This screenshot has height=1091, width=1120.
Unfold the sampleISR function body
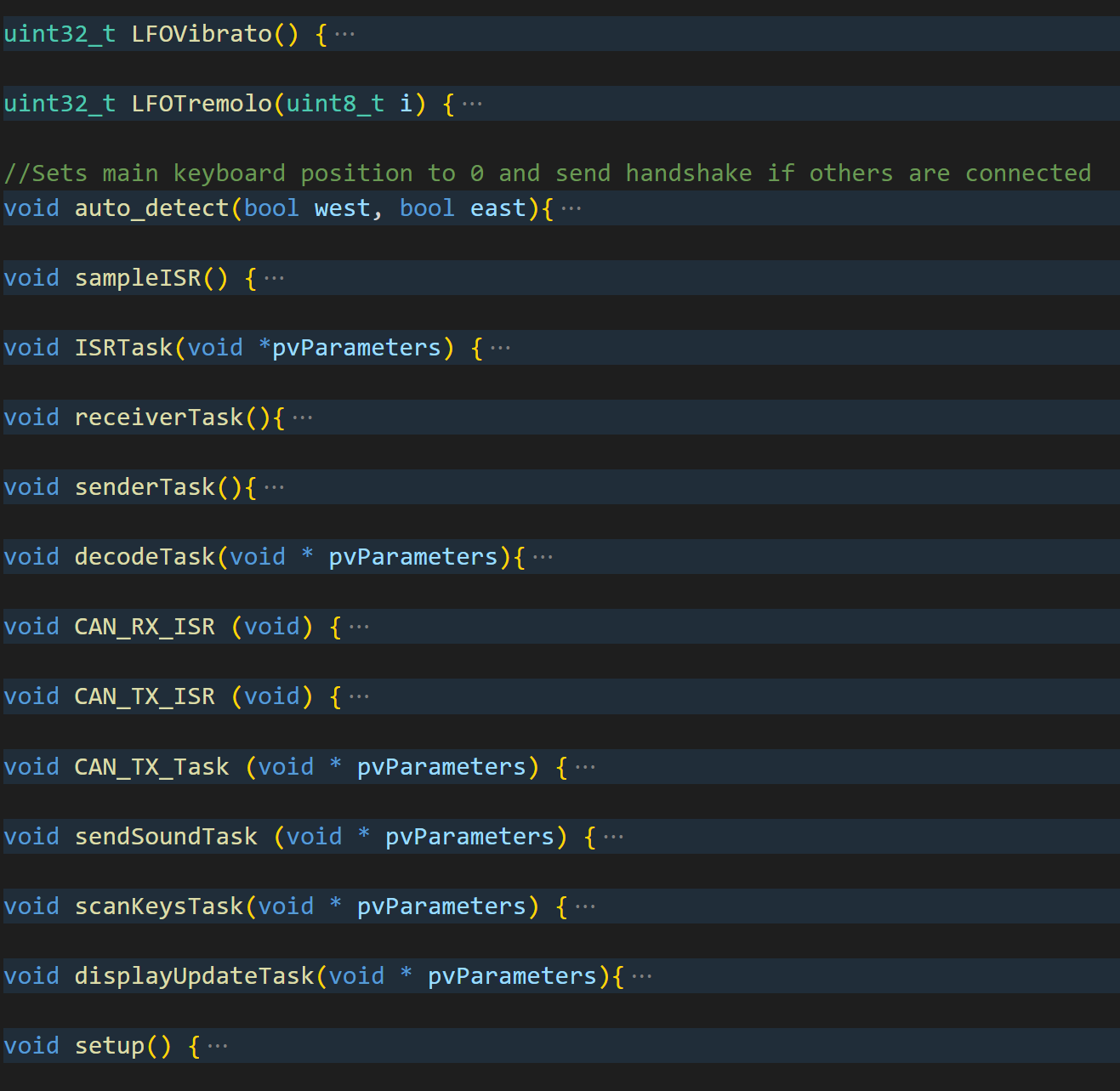pos(274,279)
